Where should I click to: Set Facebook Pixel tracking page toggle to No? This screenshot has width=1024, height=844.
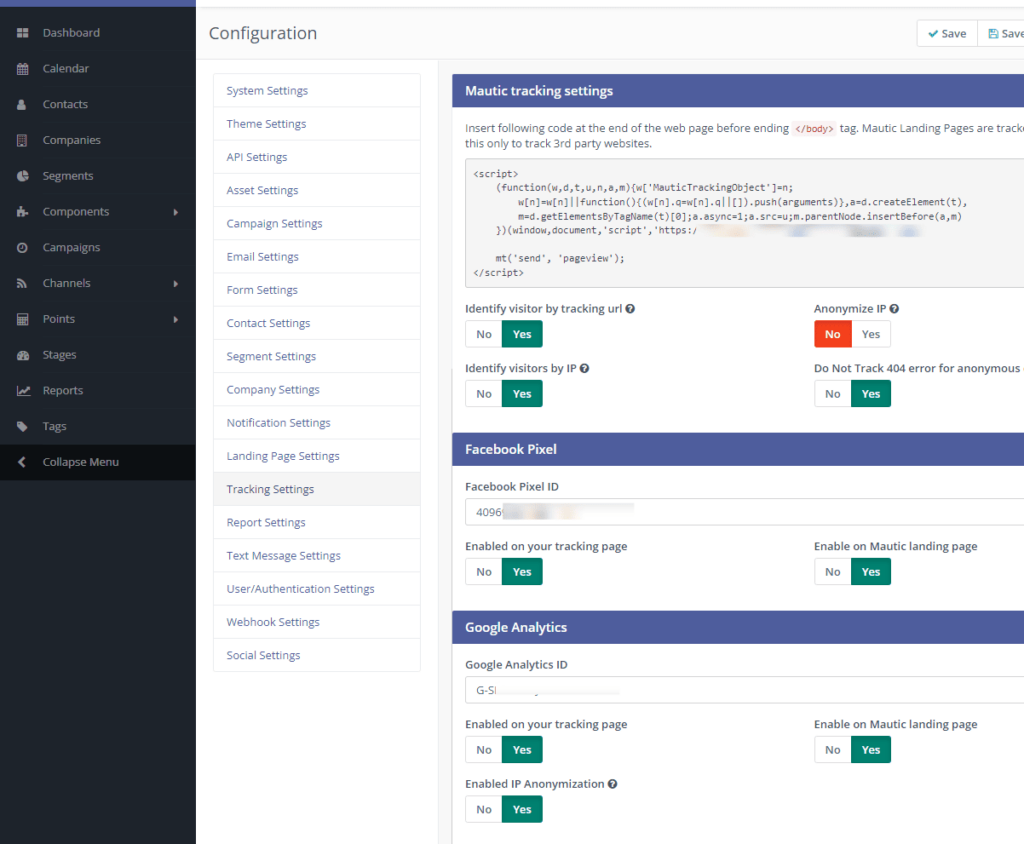tap(484, 572)
